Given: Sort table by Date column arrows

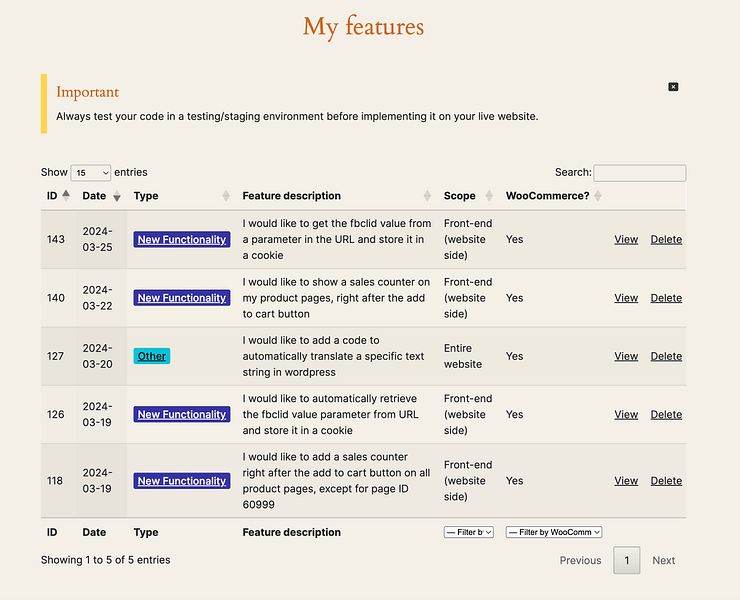Looking at the screenshot, I should pos(116,196).
